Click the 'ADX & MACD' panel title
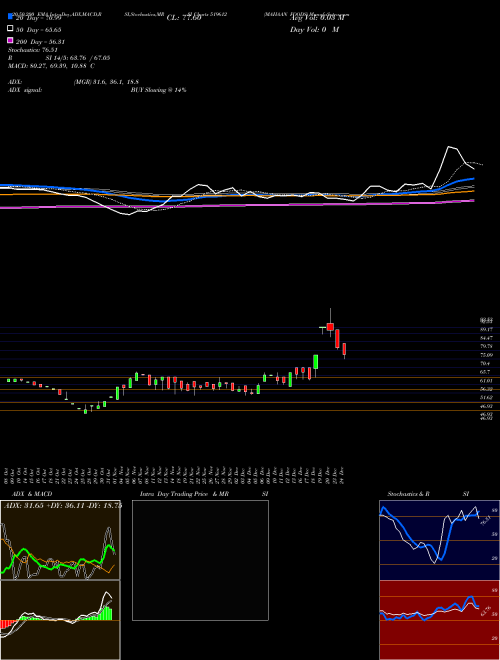 pos(32,494)
